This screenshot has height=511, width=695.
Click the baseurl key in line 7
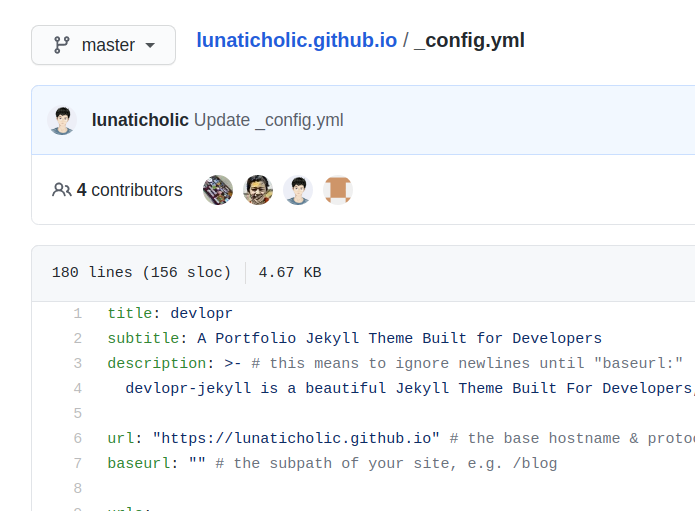pyautogui.click(x=138, y=463)
